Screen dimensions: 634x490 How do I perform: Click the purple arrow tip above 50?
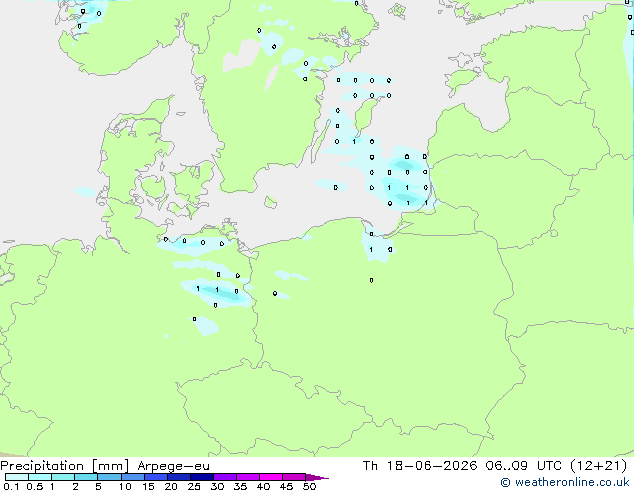pos(317,477)
